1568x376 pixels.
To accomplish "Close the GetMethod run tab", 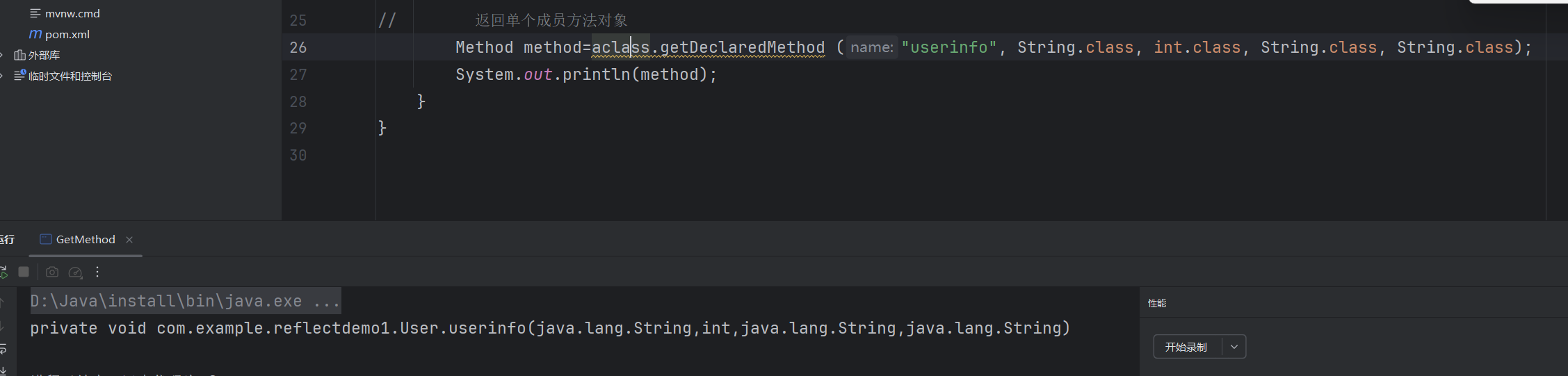I will (x=129, y=240).
